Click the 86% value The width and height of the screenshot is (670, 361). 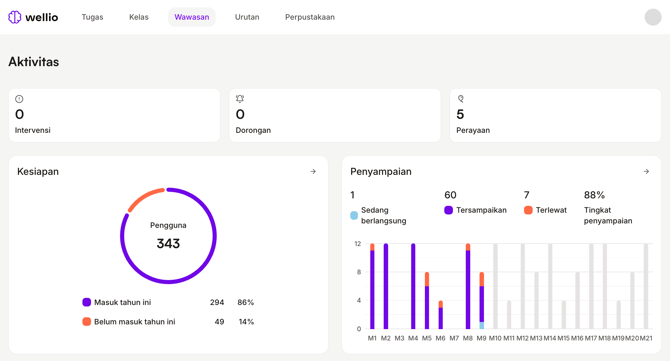pos(246,302)
